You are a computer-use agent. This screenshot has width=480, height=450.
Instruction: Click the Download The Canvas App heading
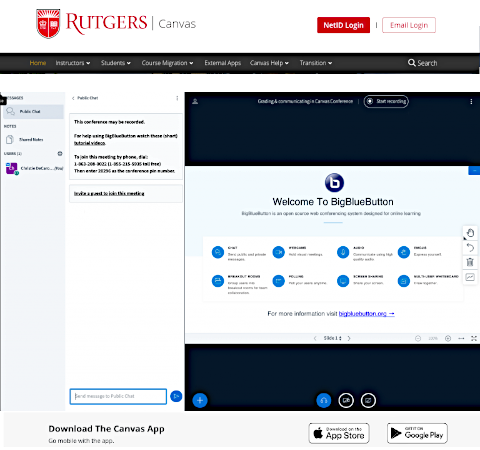coord(106,429)
